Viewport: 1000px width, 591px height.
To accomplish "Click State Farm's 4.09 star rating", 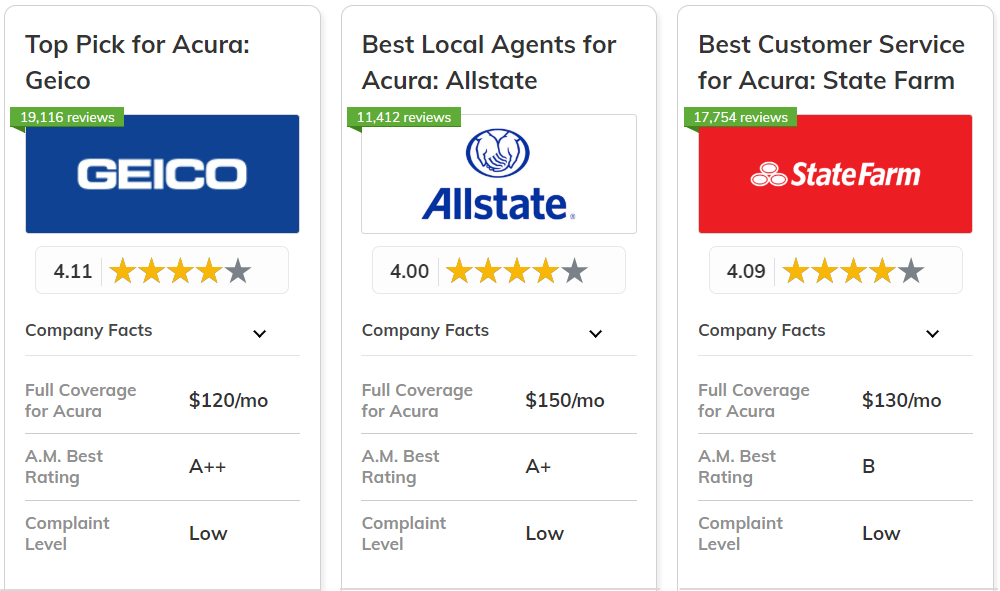I will click(x=835, y=270).
